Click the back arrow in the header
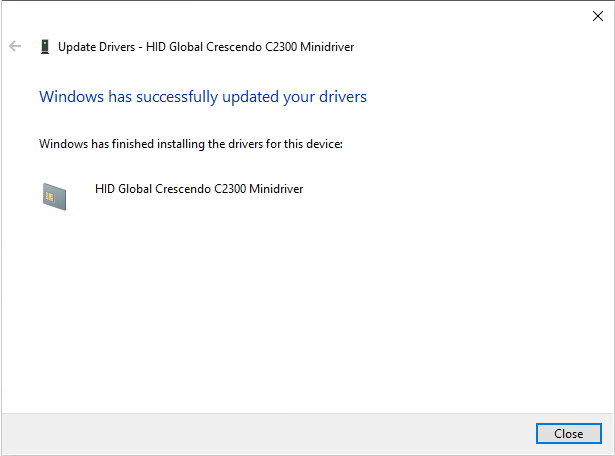The height and width of the screenshot is (456, 615). point(15,46)
